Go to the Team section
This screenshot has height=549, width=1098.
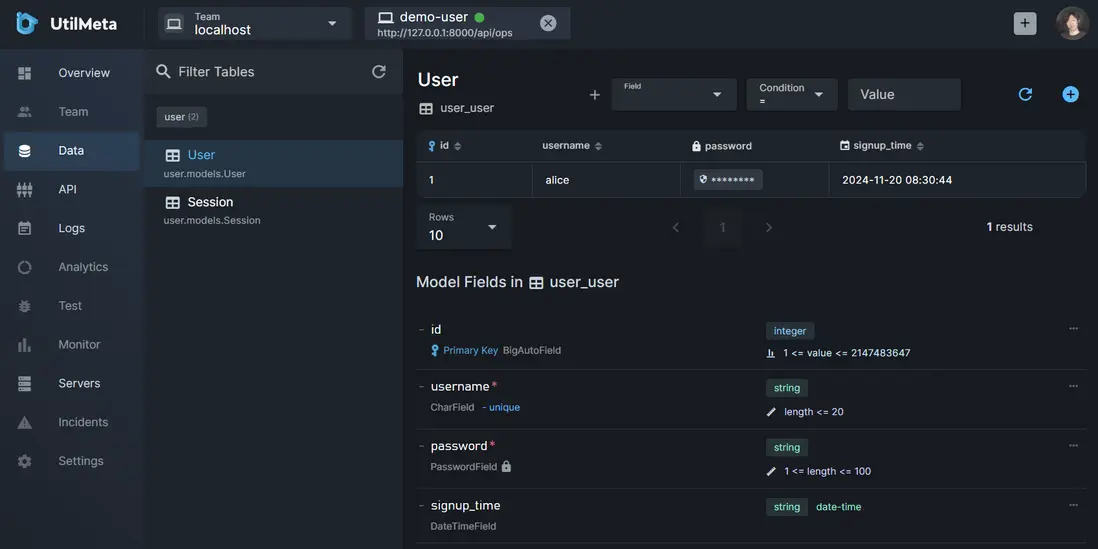coord(71,111)
